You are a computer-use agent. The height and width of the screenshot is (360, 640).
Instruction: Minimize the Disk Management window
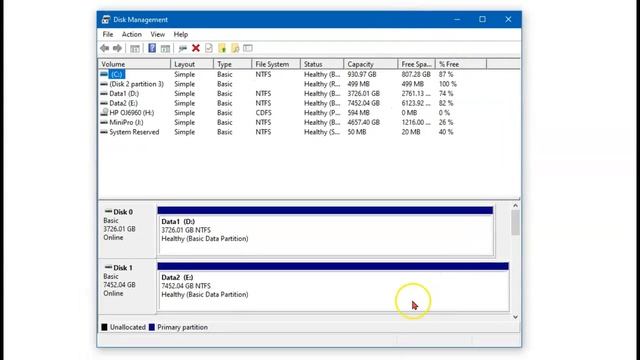[457, 19]
